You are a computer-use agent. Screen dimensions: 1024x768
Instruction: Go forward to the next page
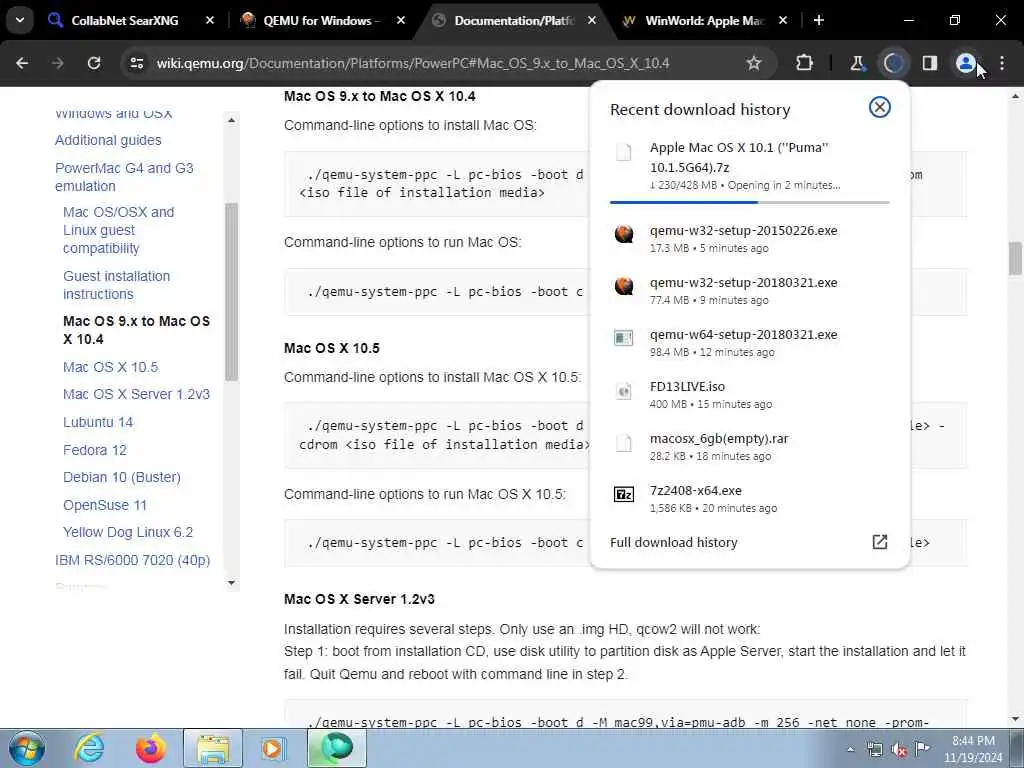[57, 63]
